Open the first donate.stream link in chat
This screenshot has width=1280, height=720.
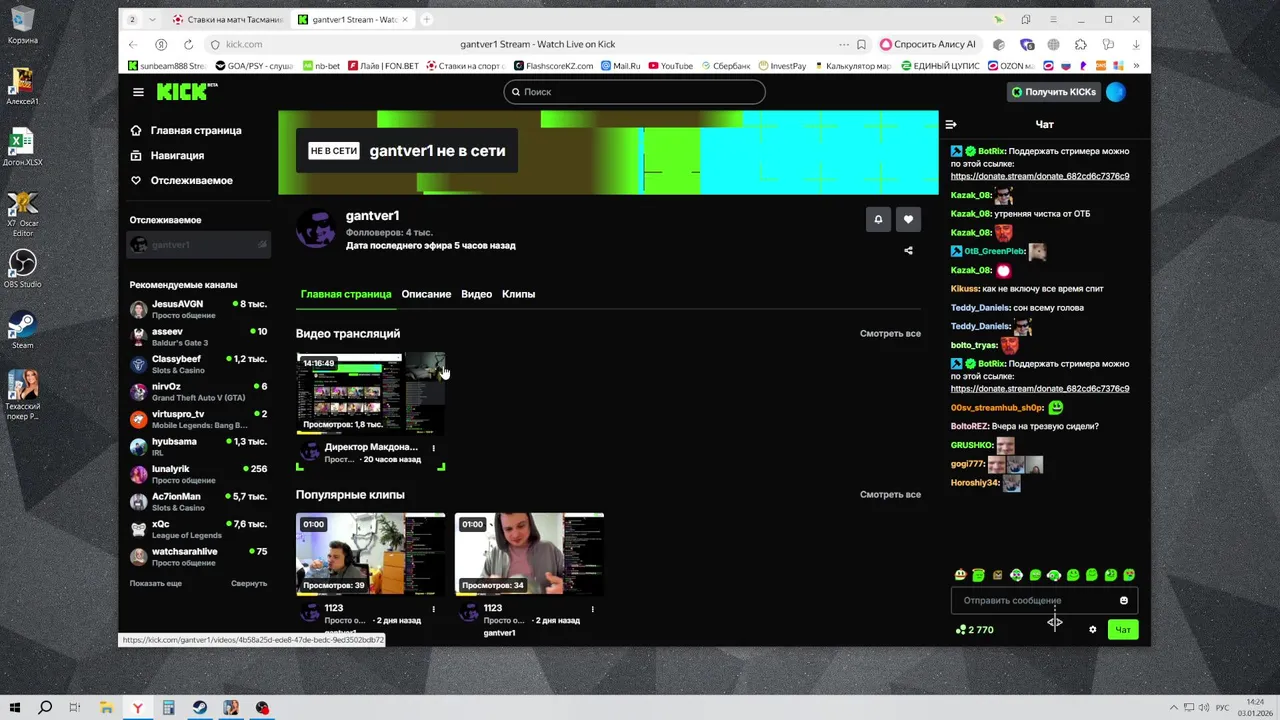click(1040, 176)
